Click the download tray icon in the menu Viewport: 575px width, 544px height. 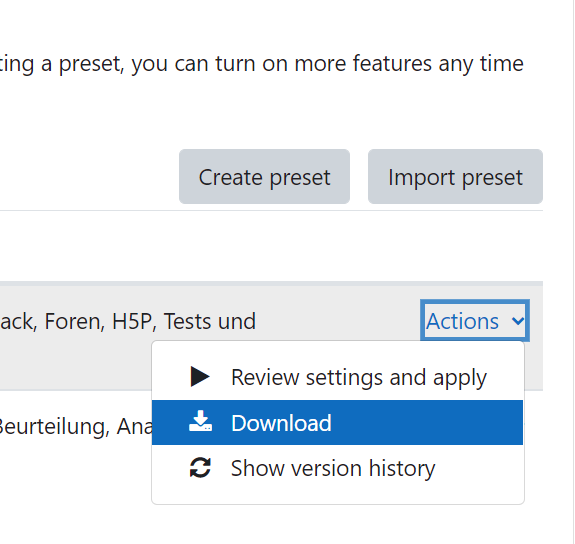tap(200, 421)
